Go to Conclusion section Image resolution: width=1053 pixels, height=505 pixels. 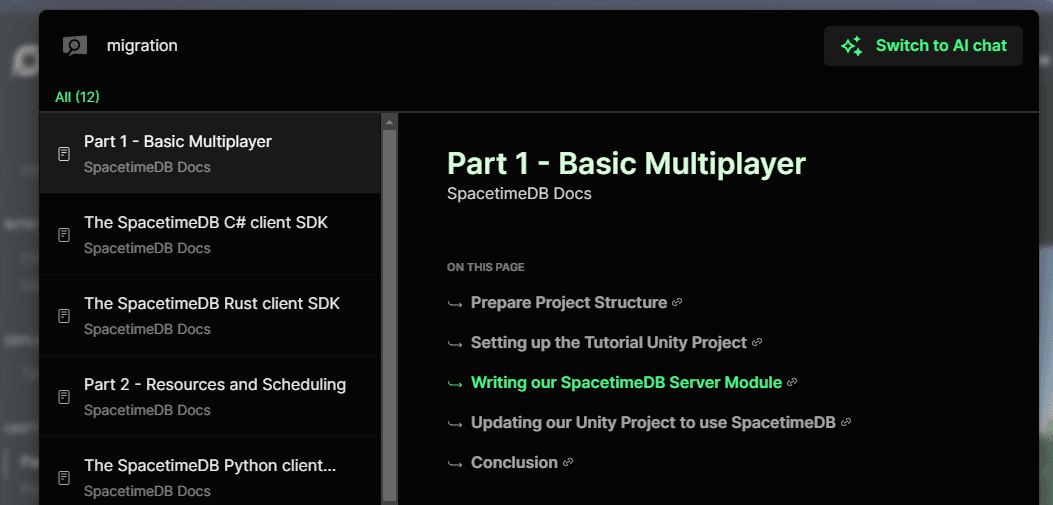(514, 462)
